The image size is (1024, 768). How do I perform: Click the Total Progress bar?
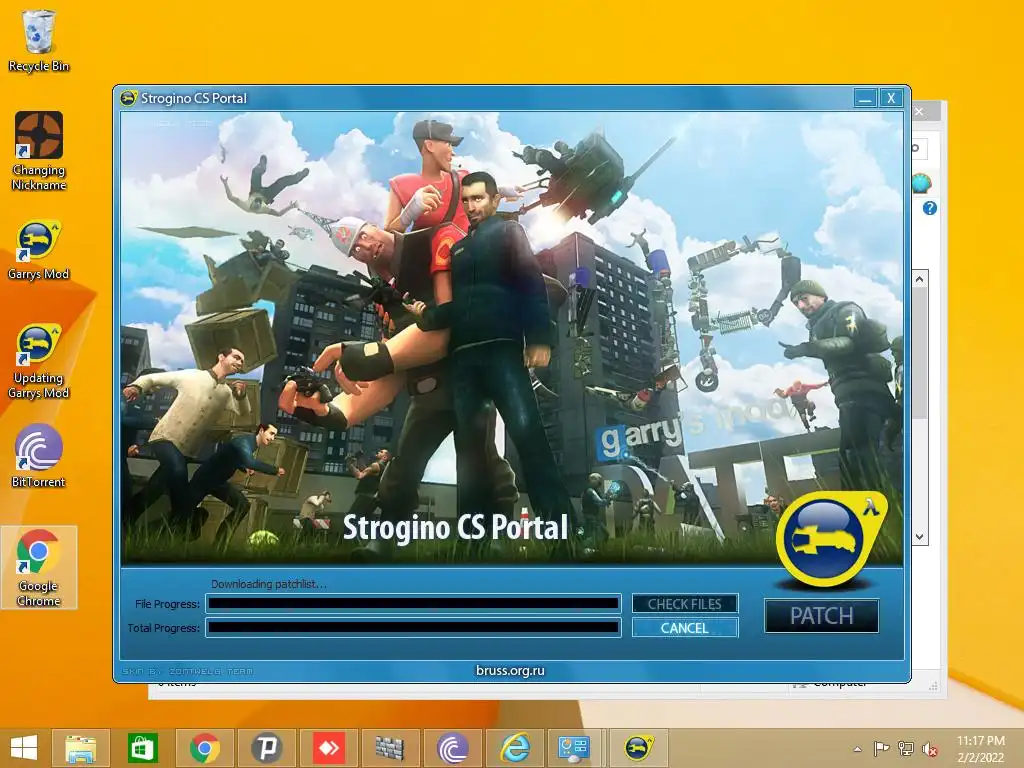coord(413,628)
